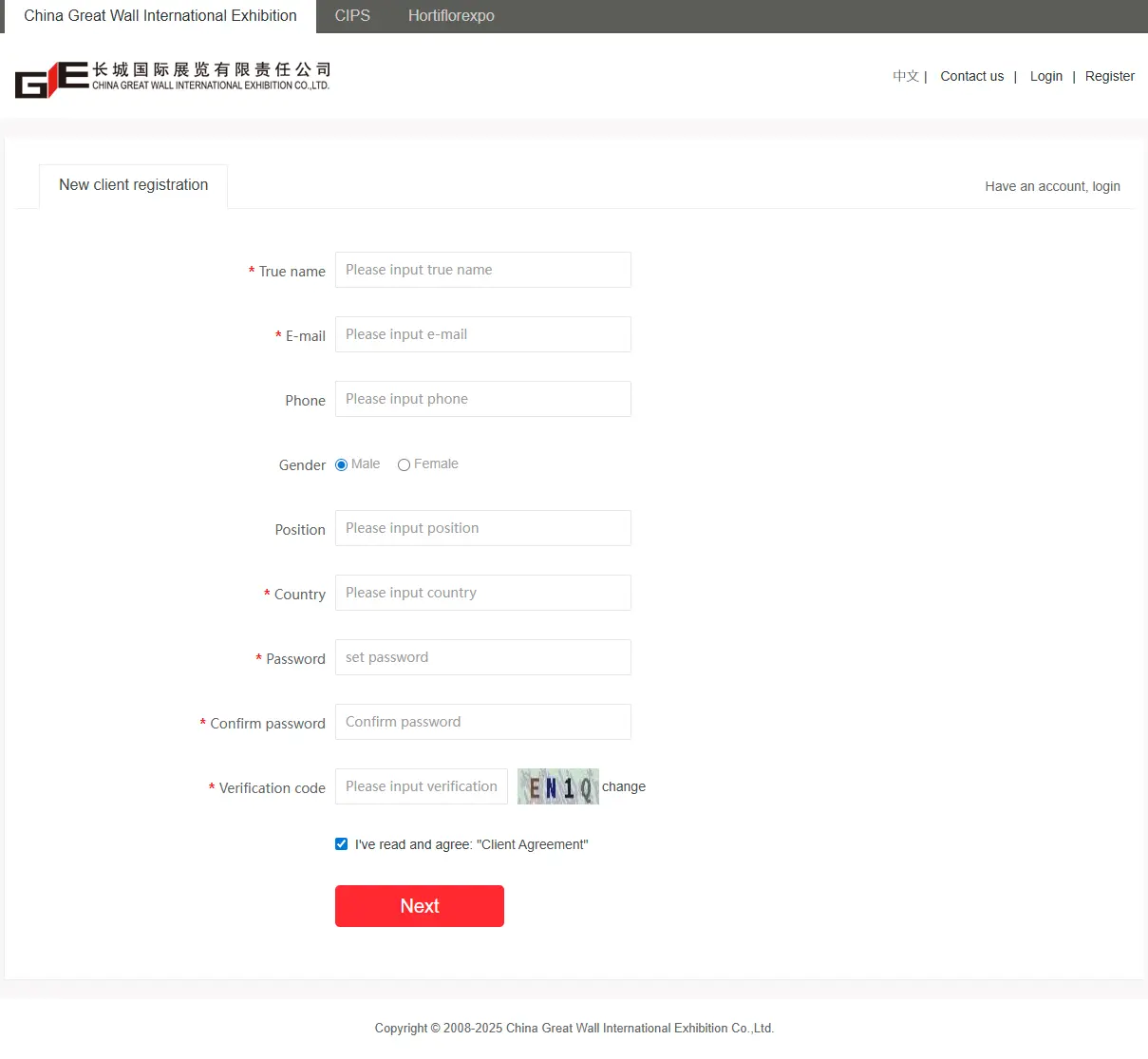This screenshot has height=1059, width=1148.
Task: Uncheck the Client Agreement checkbox
Action: pyautogui.click(x=342, y=844)
